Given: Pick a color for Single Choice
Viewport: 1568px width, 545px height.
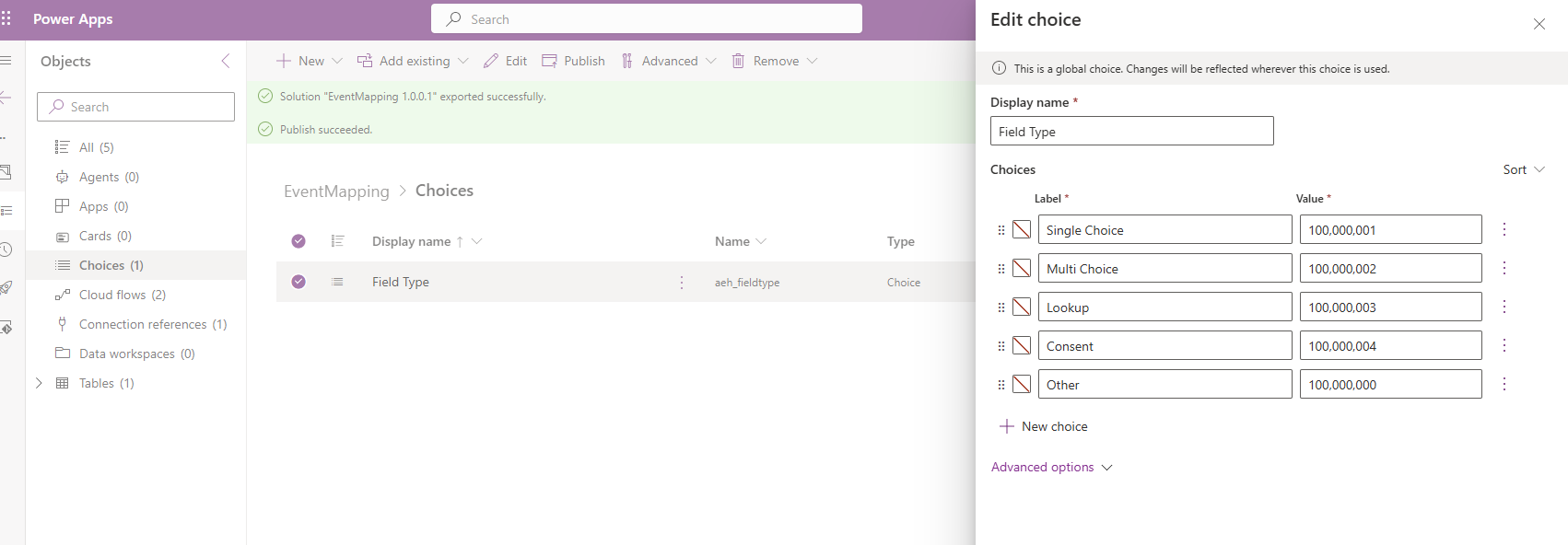Looking at the screenshot, I should click(1022, 229).
